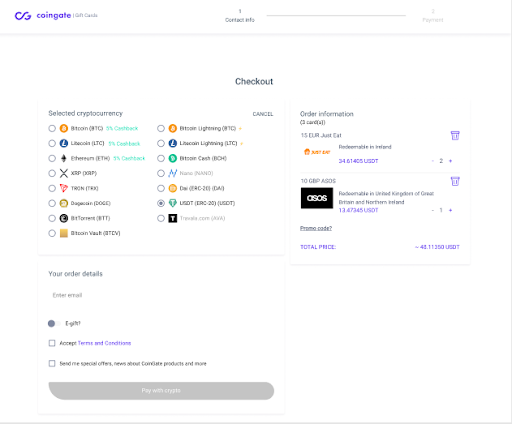Remove the 10 GBP ASOS card via trash icon
The height and width of the screenshot is (424, 512).
[455, 181]
